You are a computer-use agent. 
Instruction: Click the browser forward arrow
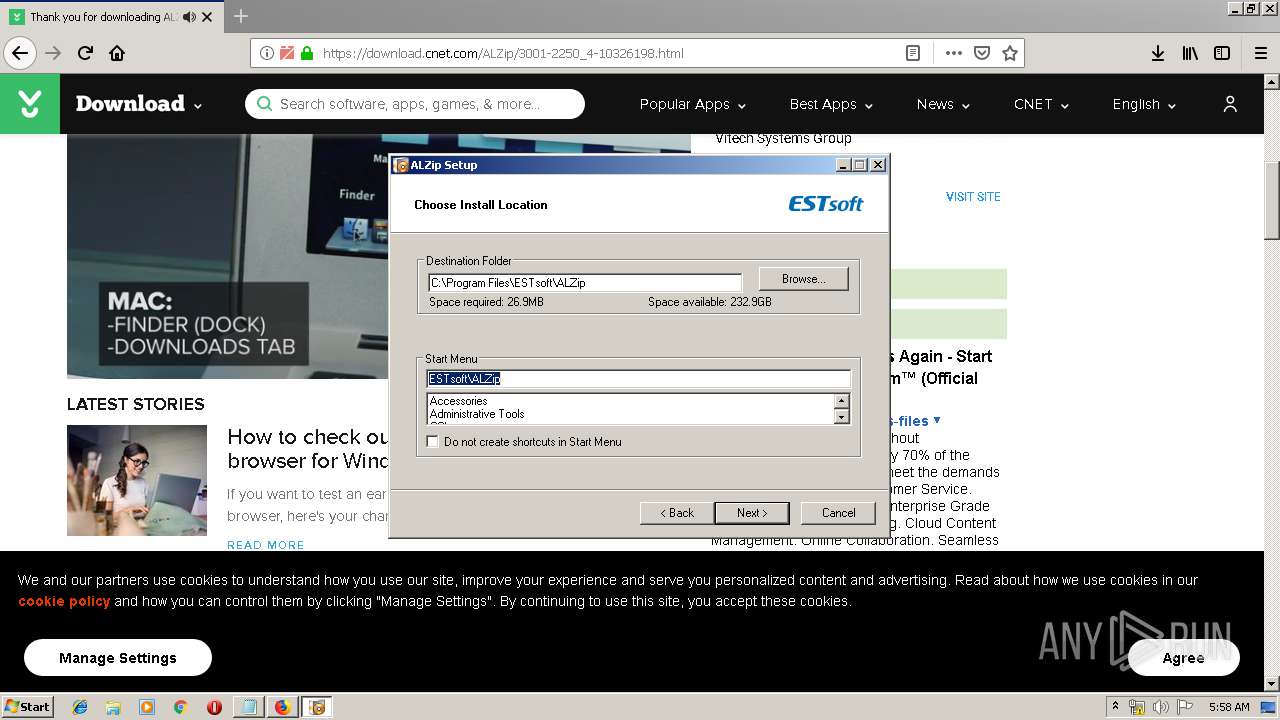pos(53,53)
